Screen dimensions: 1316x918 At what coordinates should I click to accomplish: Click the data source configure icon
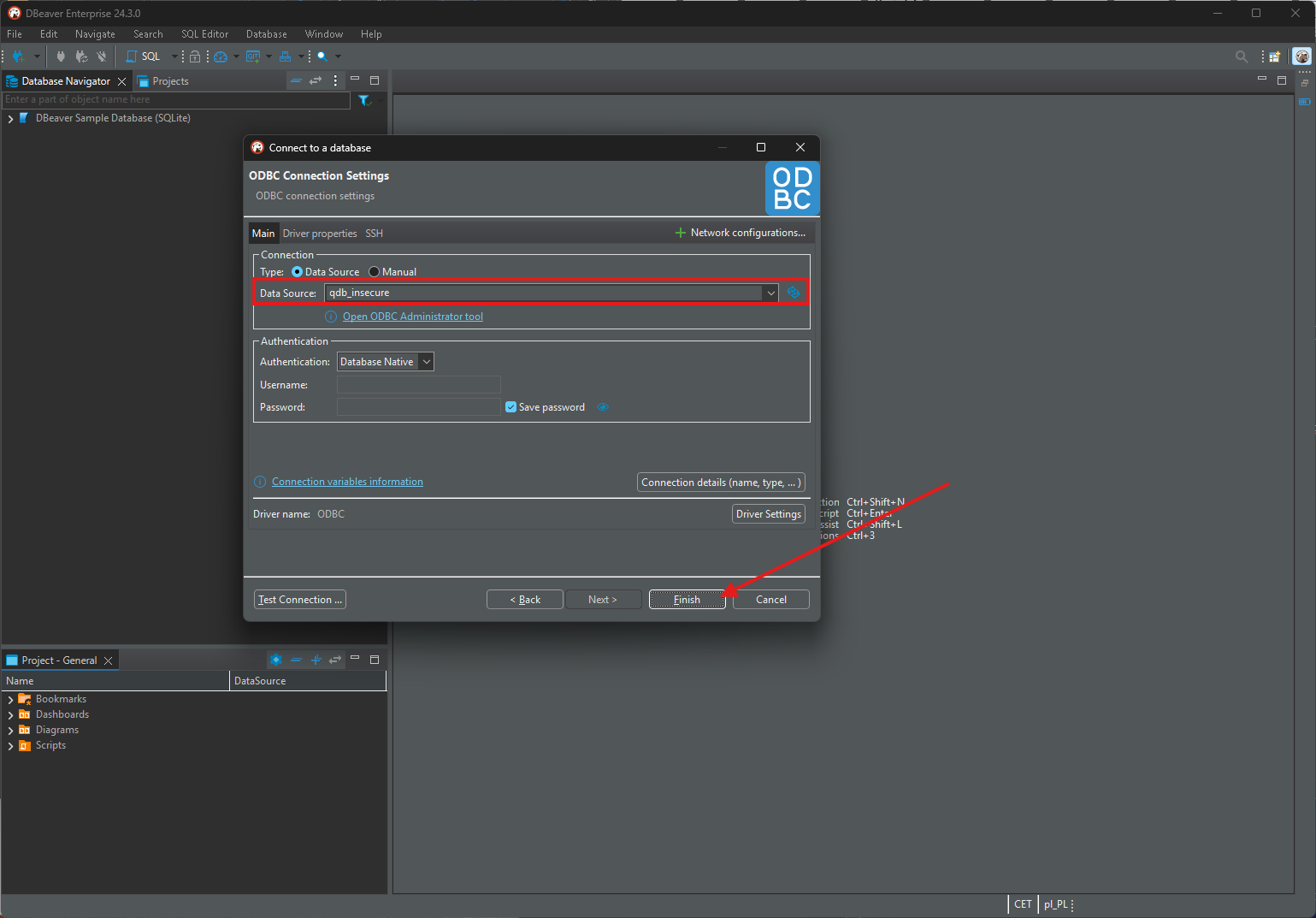coord(794,293)
